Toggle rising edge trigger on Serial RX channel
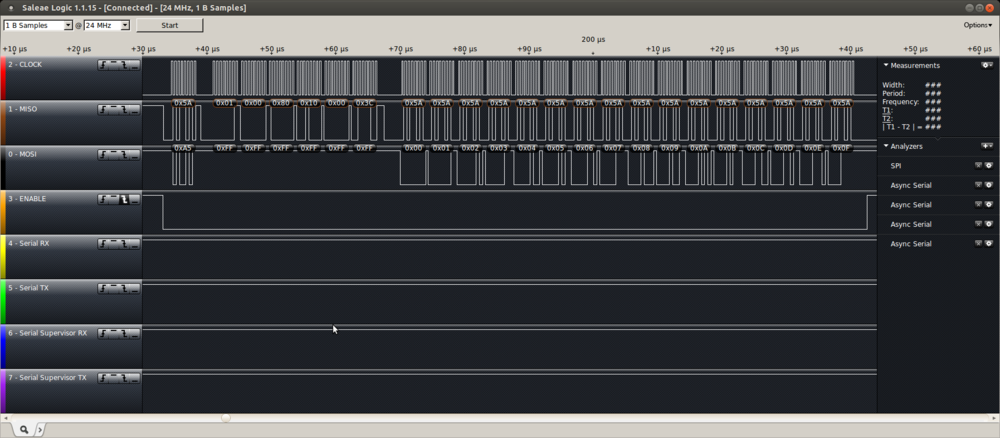This screenshot has height=438, width=1000. pyautogui.click(x=103, y=245)
